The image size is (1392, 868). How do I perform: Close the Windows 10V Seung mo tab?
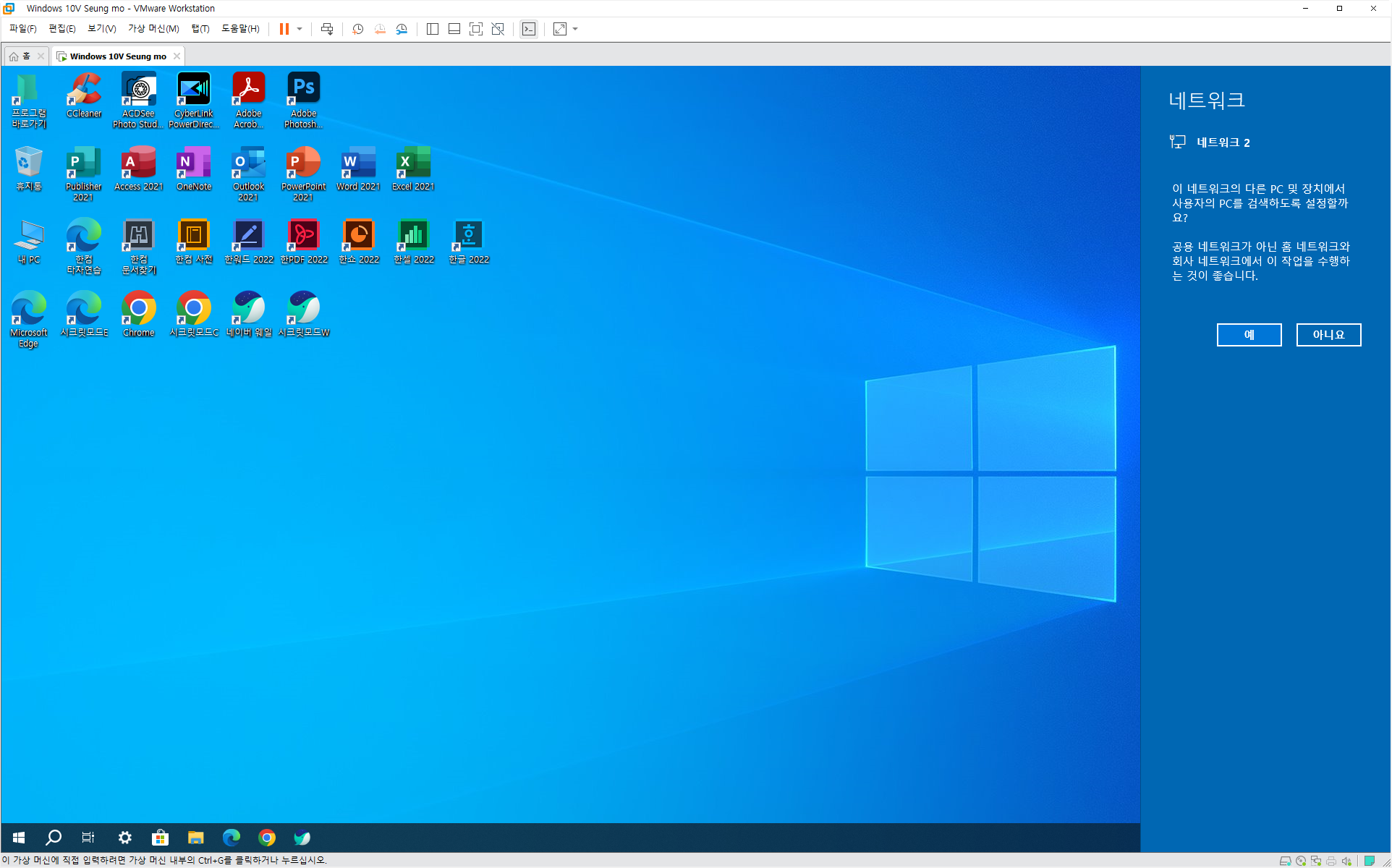[177, 56]
